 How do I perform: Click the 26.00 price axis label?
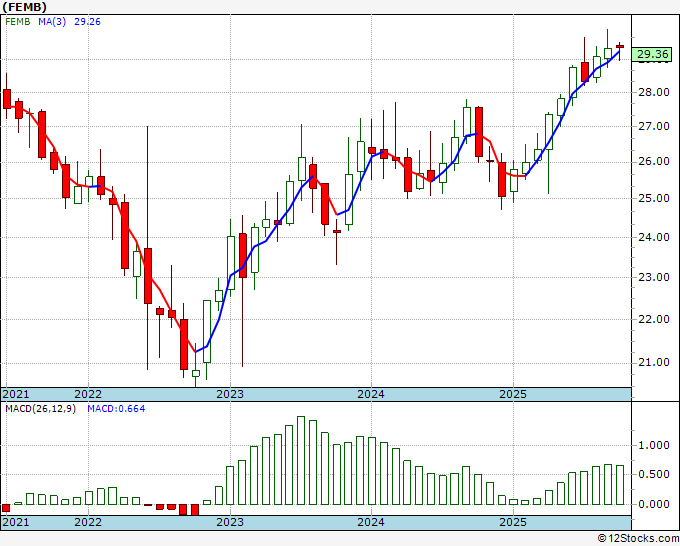tap(655, 162)
